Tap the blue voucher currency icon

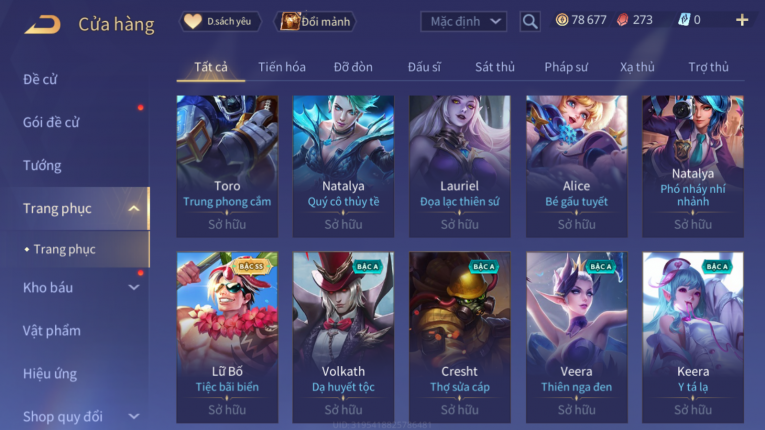(x=684, y=20)
